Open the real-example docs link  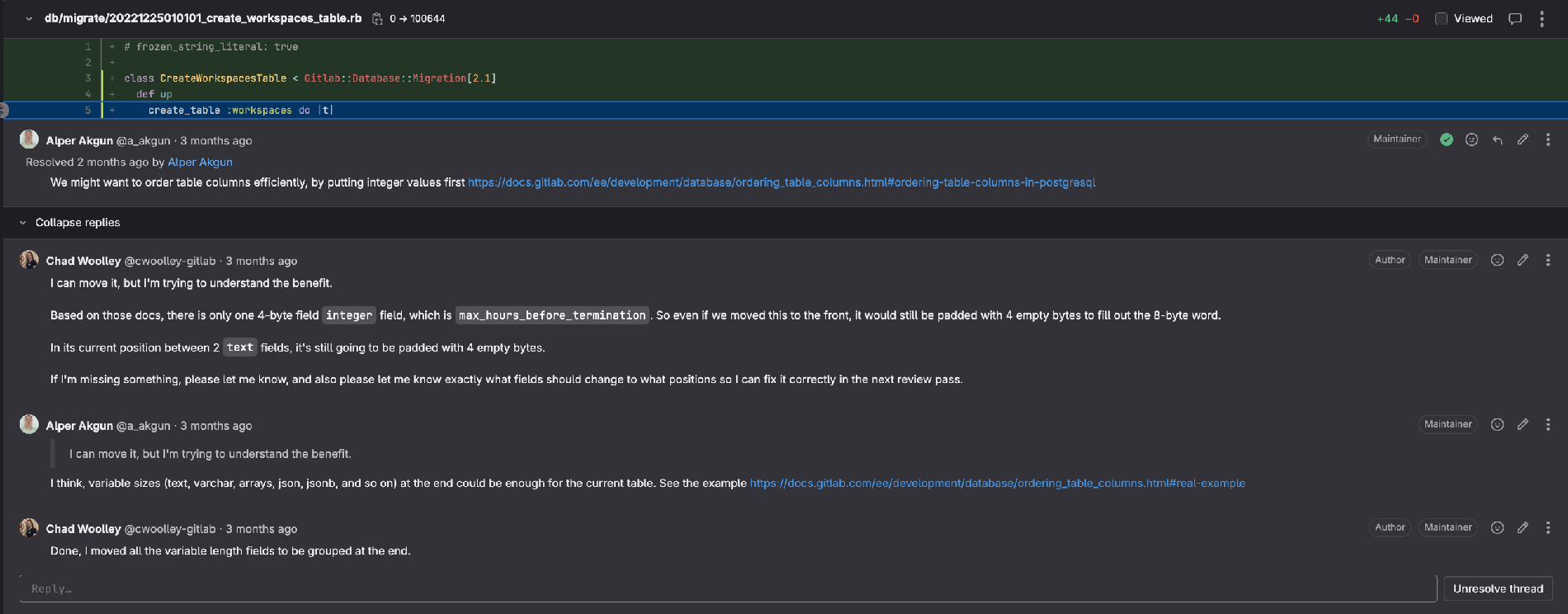(997, 484)
